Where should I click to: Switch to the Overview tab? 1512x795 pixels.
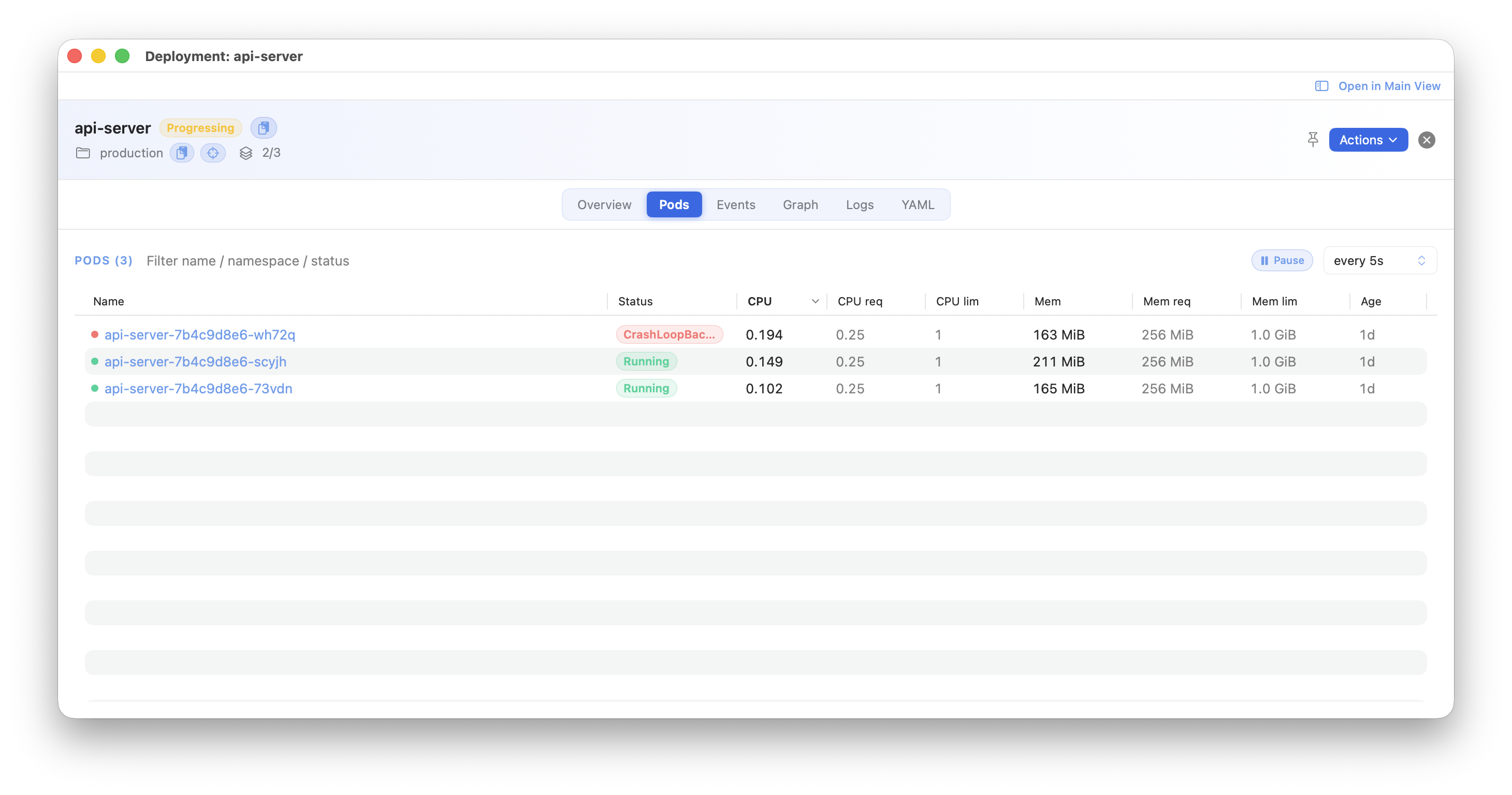(x=604, y=205)
